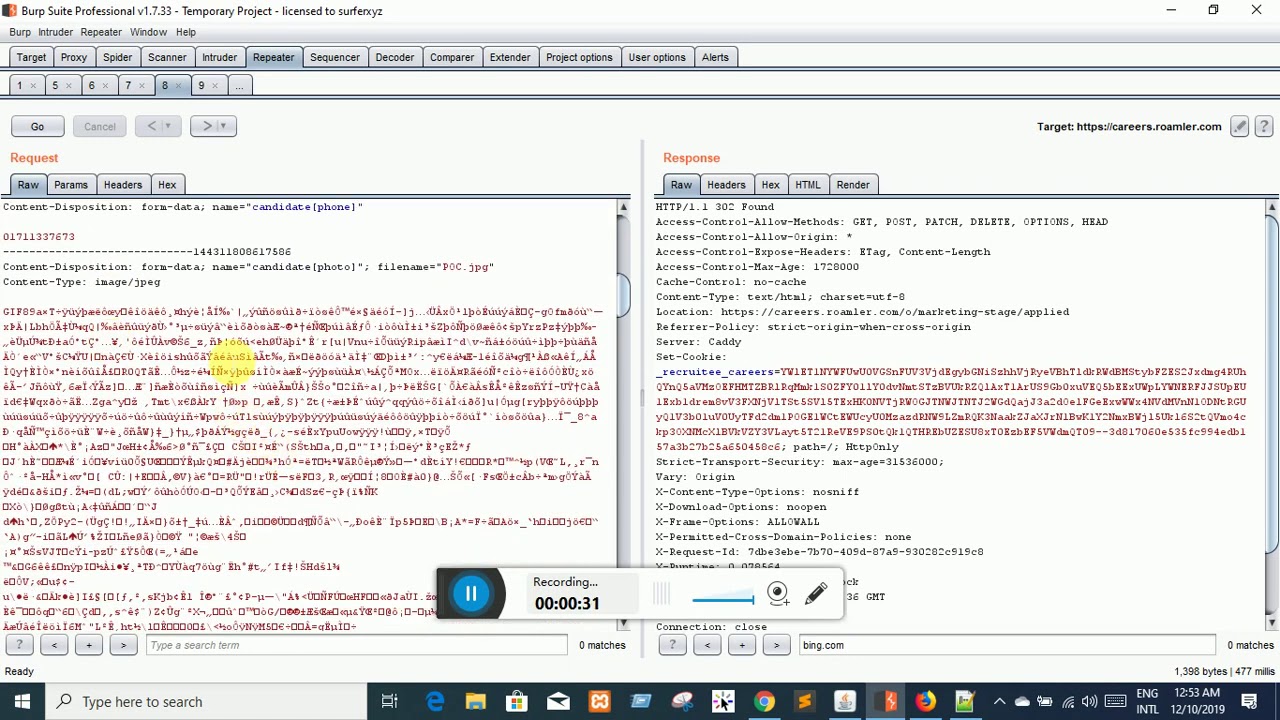1280x720 pixels.
Task: Show response HTML view
Action: (808, 185)
